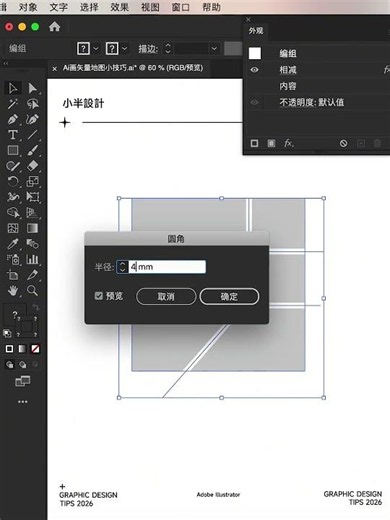Select the Direct Selection tool
This screenshot has height=520, width=390.
(x=32, y=88)
